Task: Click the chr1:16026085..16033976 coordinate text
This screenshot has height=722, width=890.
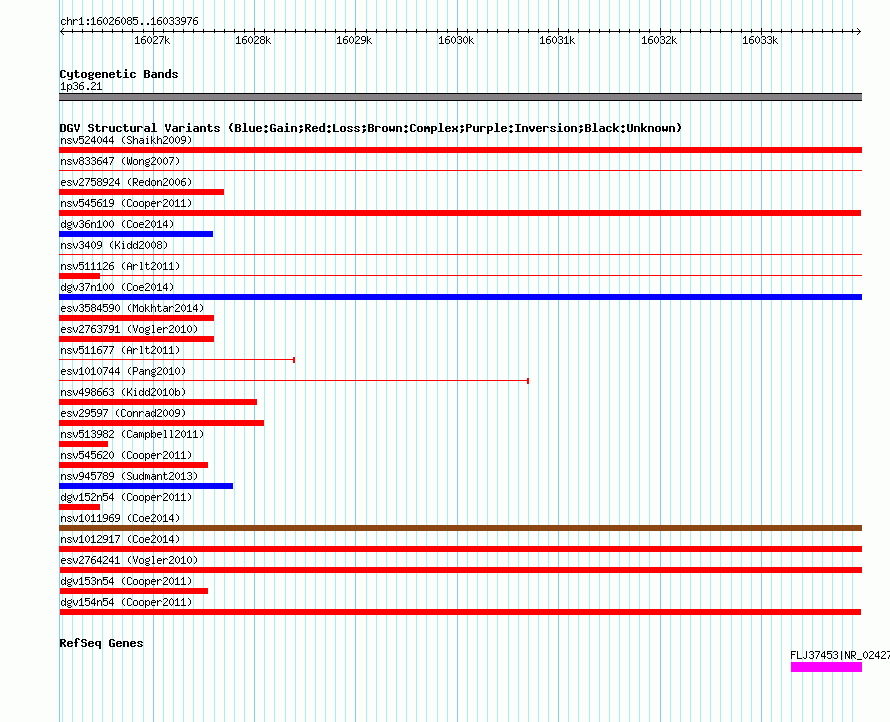Action: 129,21
